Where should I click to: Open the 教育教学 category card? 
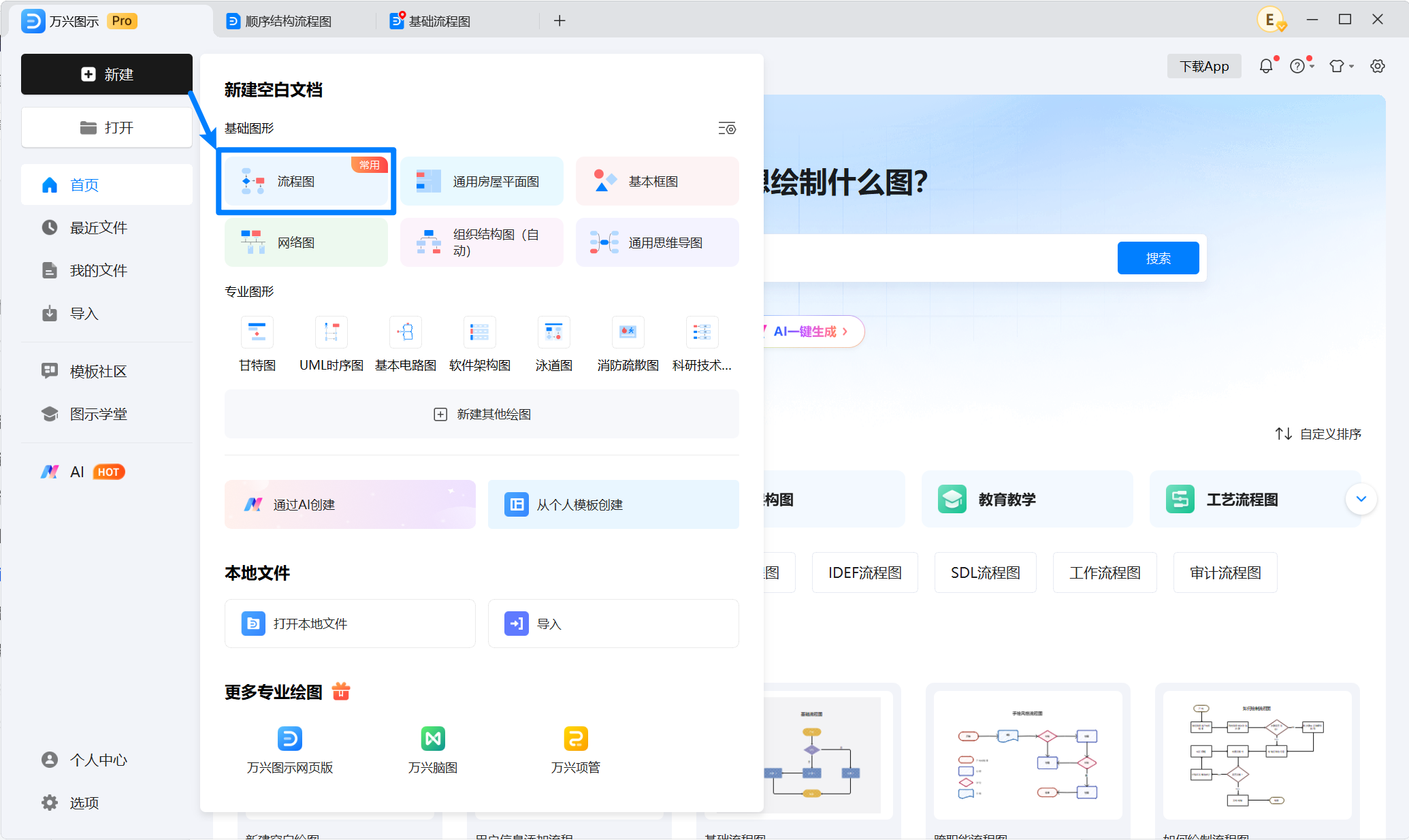click(1027, 499)
